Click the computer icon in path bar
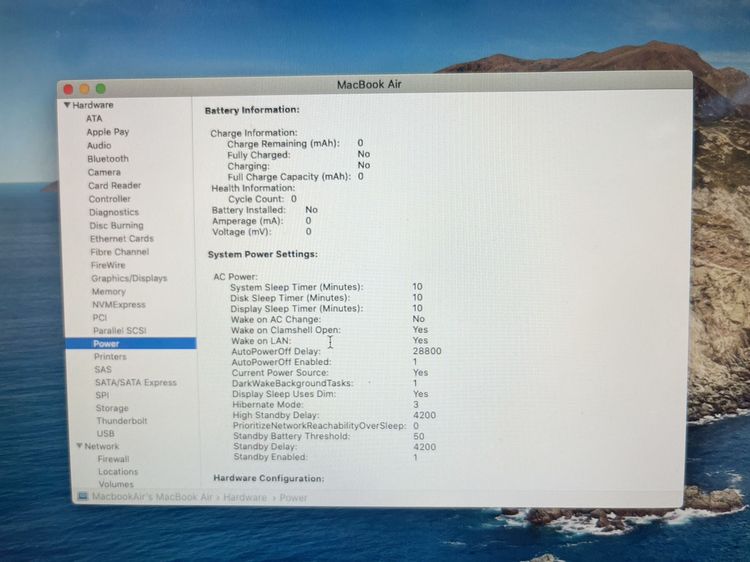The width and height of the screenshot is (750, 562). (83, 496)
